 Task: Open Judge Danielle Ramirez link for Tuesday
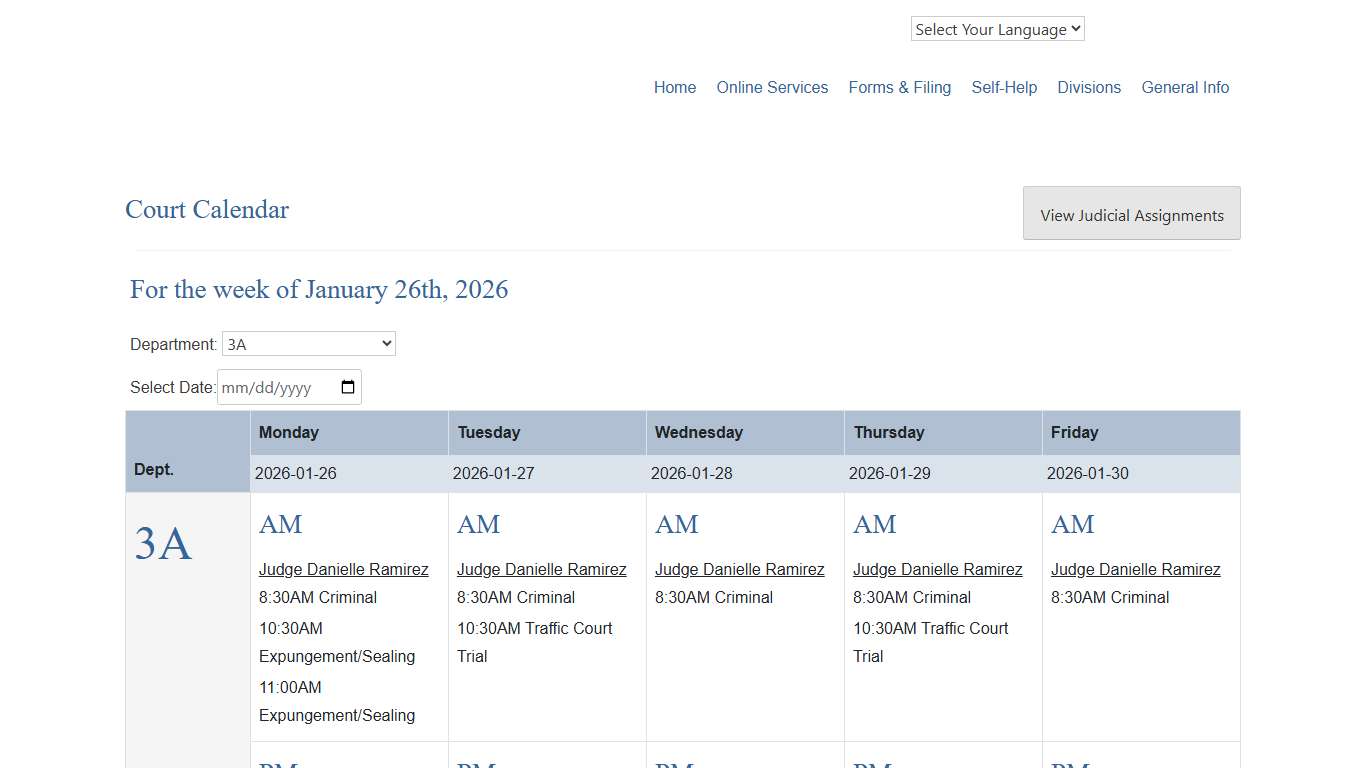point(542,569)
